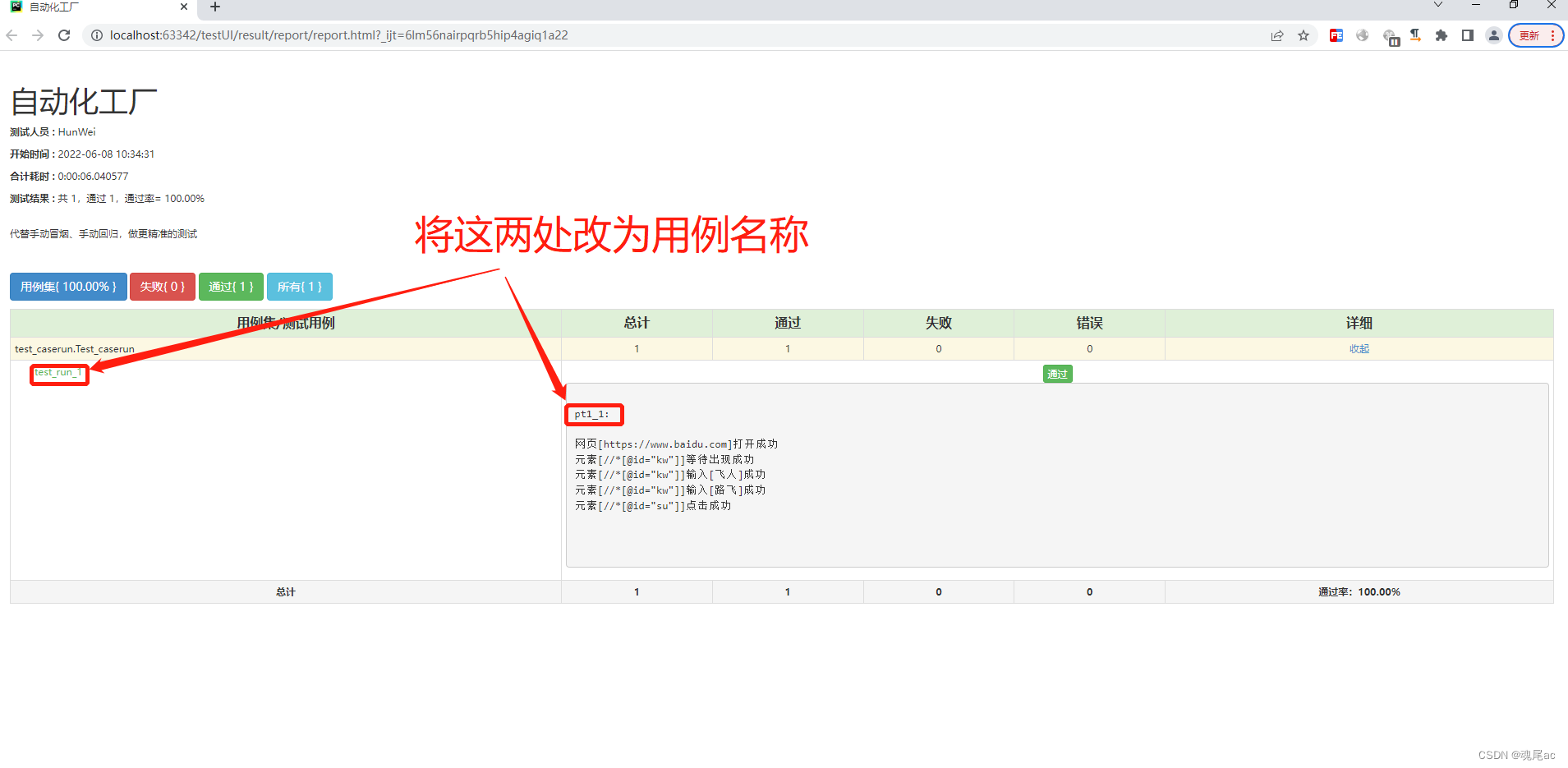The image size is (1568, 768).
Task: Click the pt1_1: log label
Action: [x=592, y=415]
